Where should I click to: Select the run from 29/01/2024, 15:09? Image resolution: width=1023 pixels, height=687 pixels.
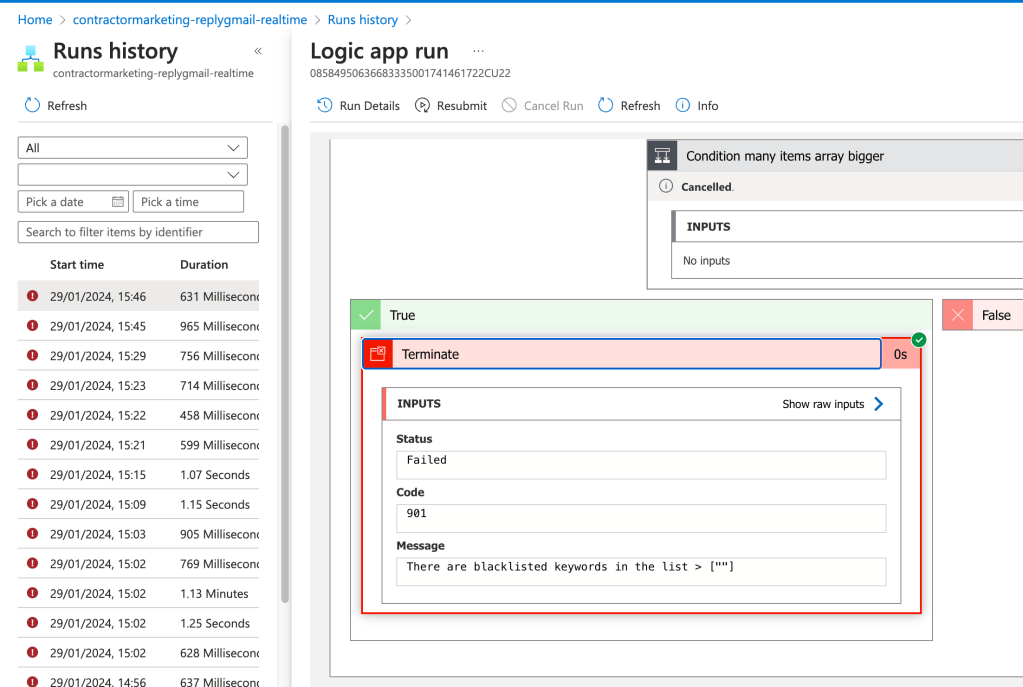[x=138, y=504]
